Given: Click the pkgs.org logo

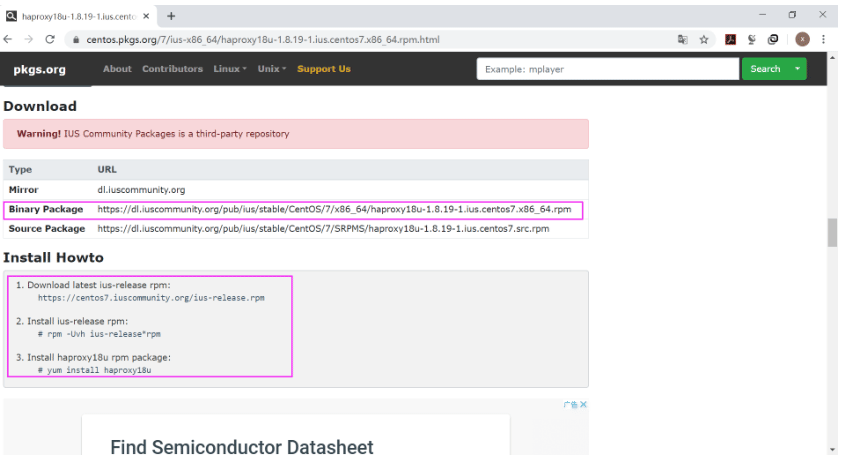Looking at the screenshot, I should (x=40, y=69).
